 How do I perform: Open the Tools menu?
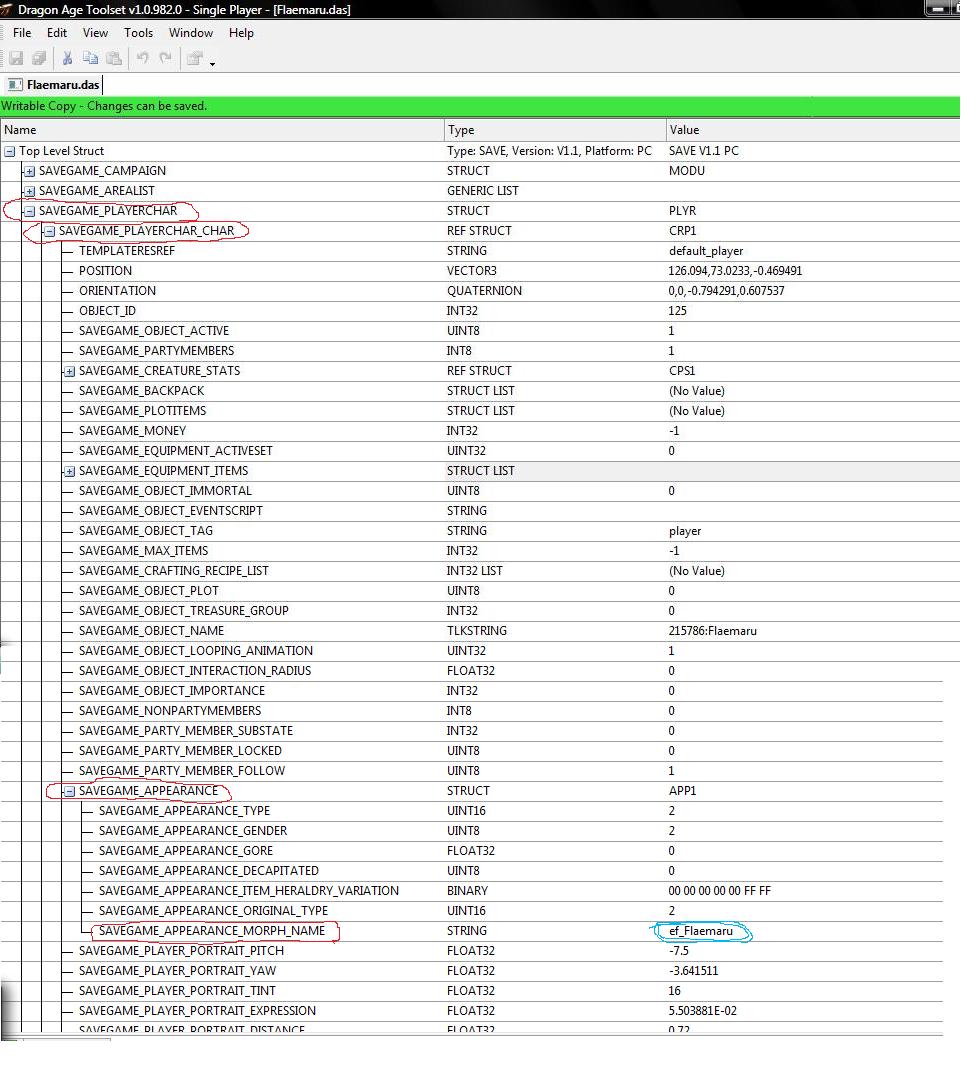[138, 33]
